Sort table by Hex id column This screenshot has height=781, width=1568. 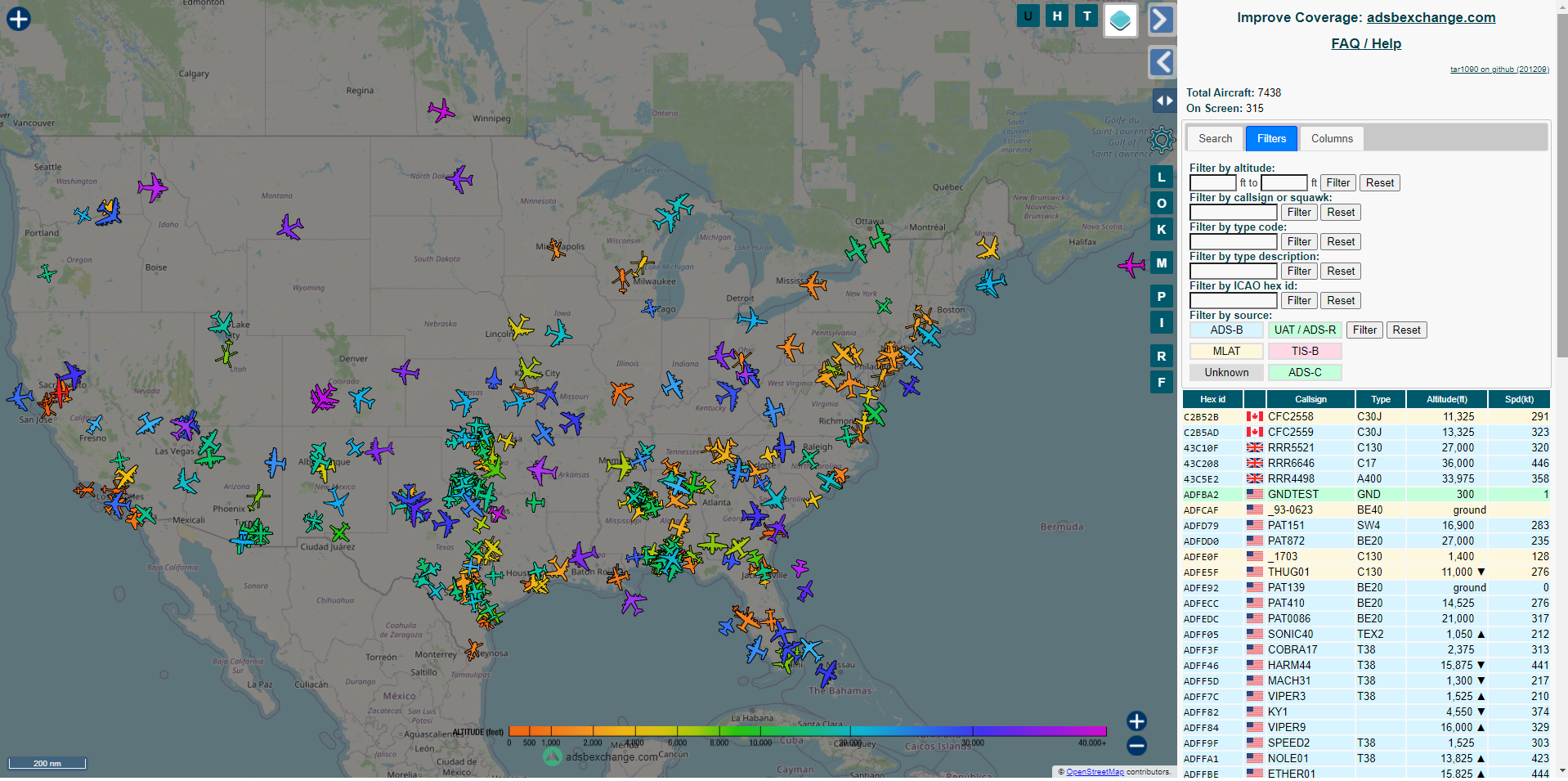tap(1212, 399)
